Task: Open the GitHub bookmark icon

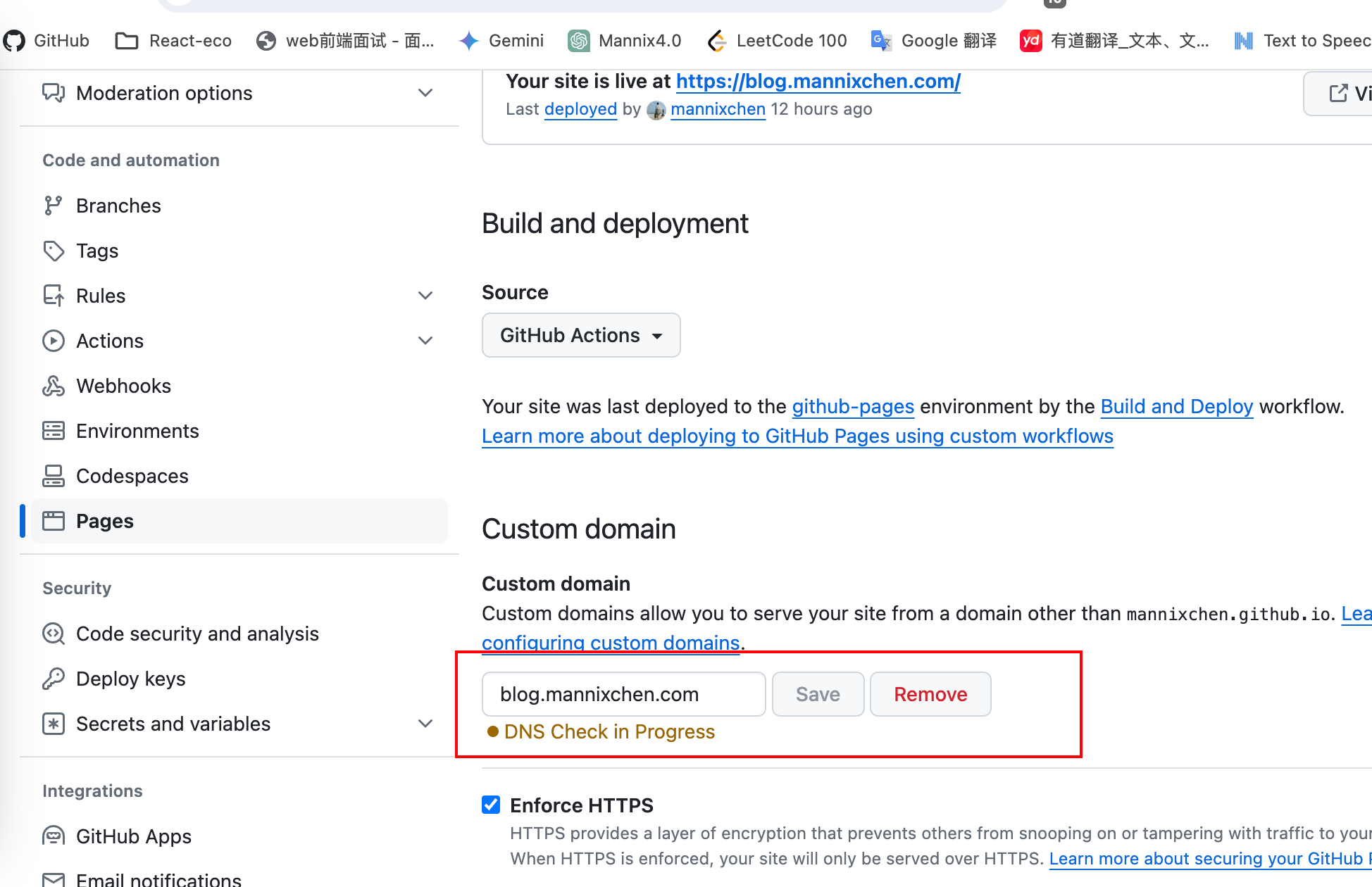Action: tap(14, 41)
